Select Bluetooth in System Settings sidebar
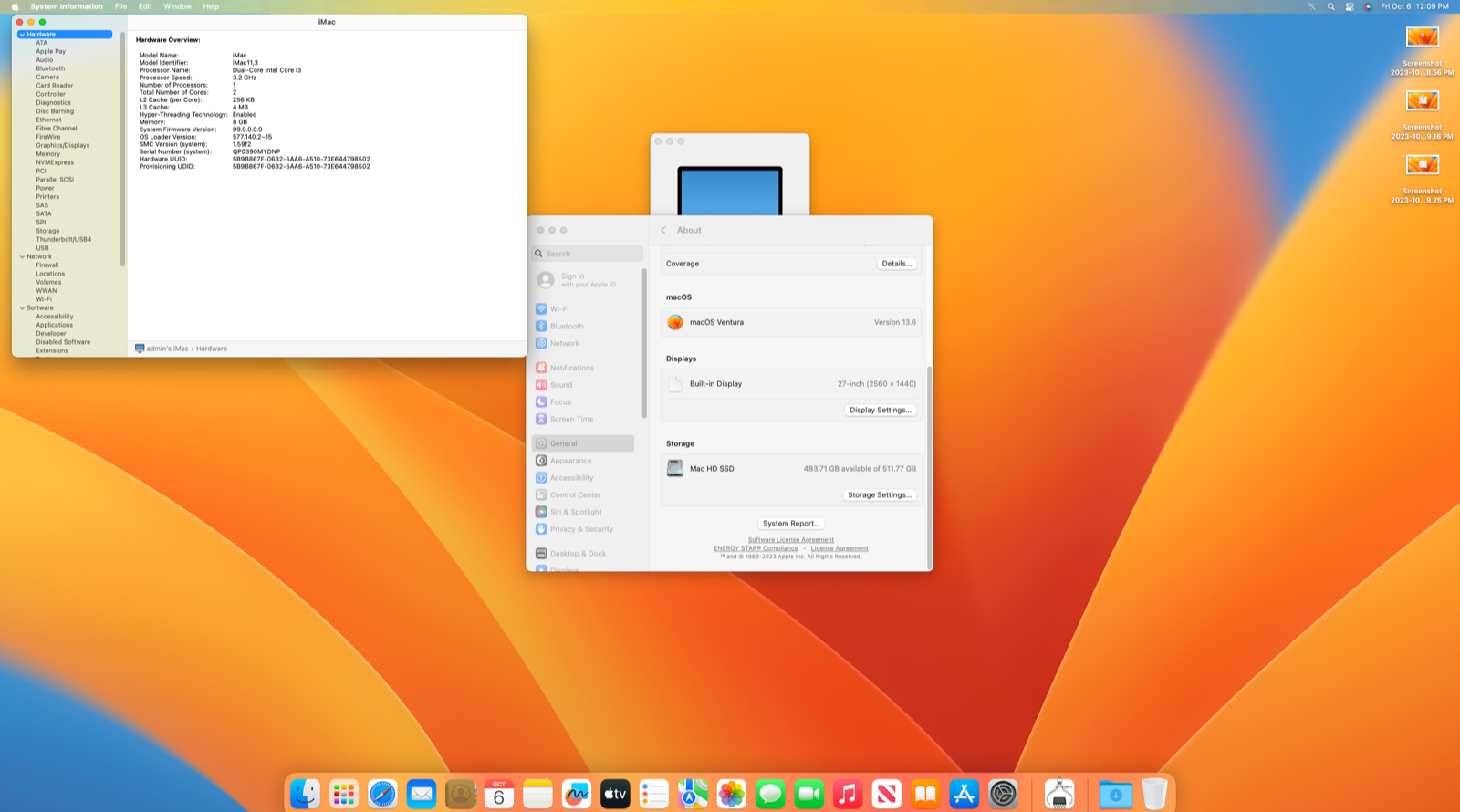This screenshot has height=812, width=1460. click(x=583, y=327)
